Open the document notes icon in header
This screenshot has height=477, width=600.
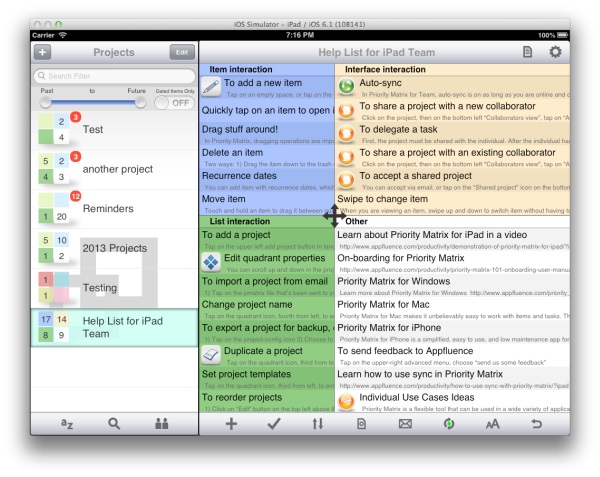coord(527,52)
